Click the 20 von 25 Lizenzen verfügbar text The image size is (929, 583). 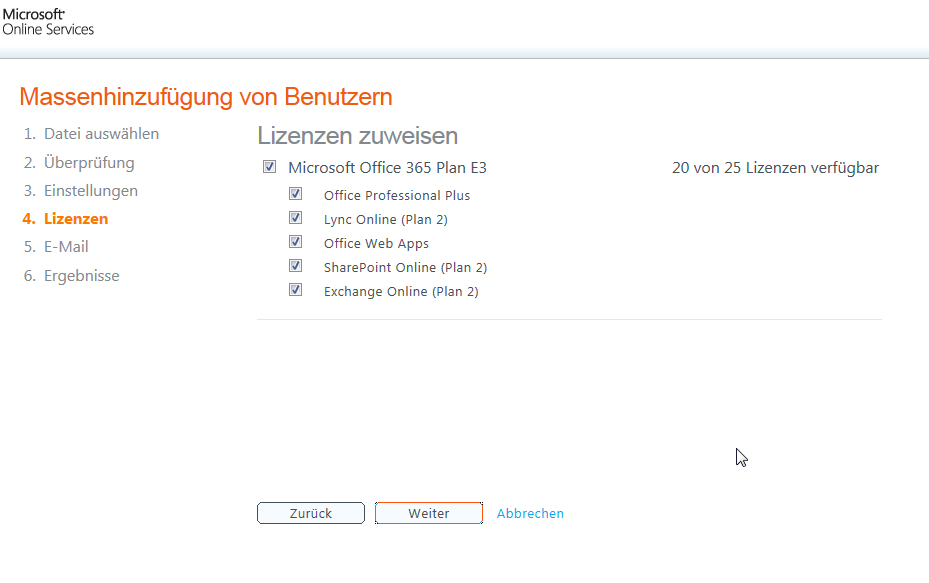(775, 168)
